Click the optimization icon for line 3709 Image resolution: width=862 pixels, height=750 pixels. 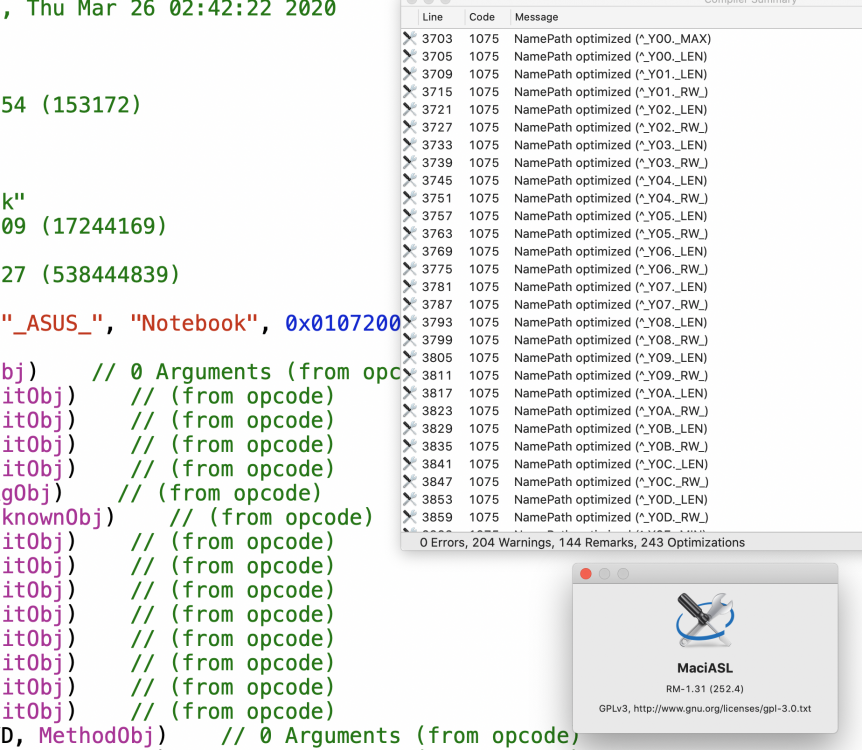click(x=410, y=74)
